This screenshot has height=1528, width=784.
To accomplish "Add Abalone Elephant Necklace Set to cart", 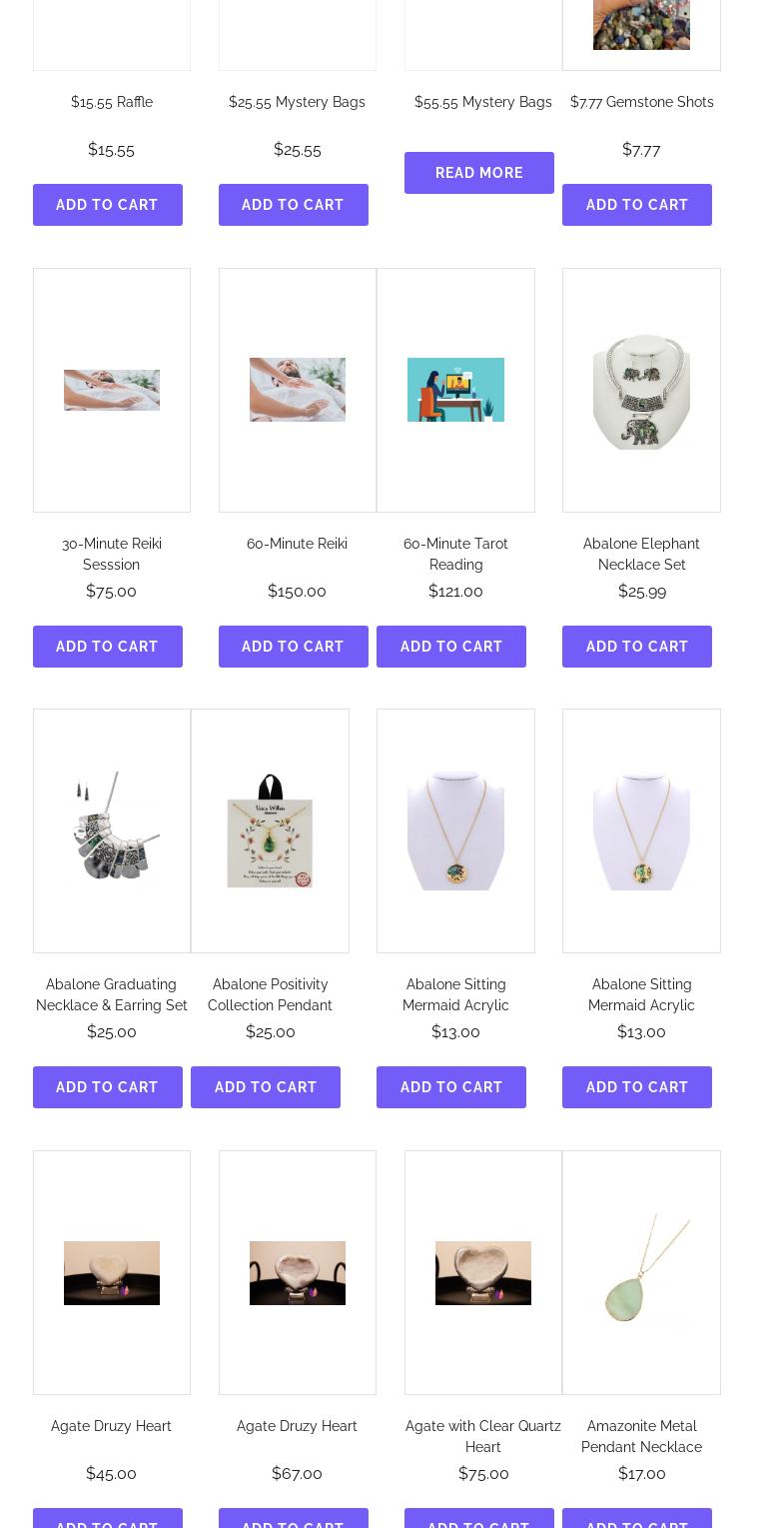I will click(637, 647).
